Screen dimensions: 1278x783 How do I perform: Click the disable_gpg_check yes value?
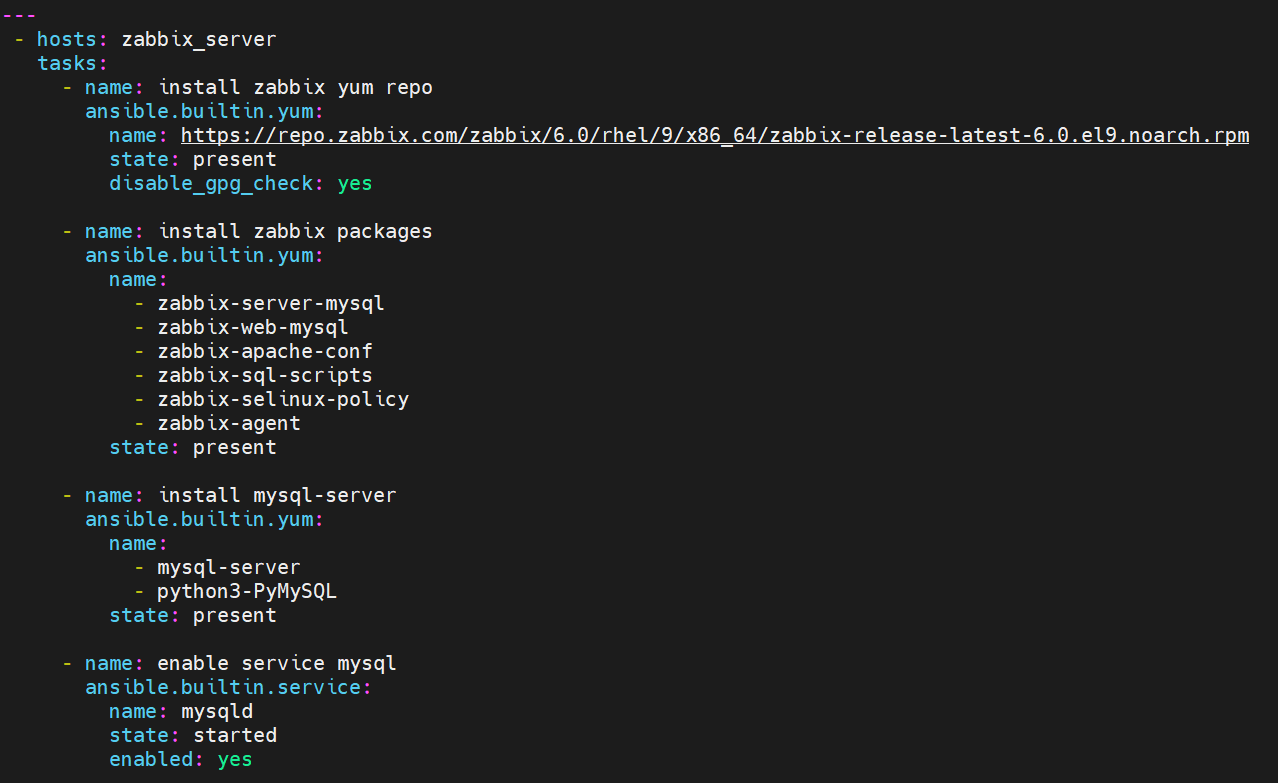click(x=355, y=184)
